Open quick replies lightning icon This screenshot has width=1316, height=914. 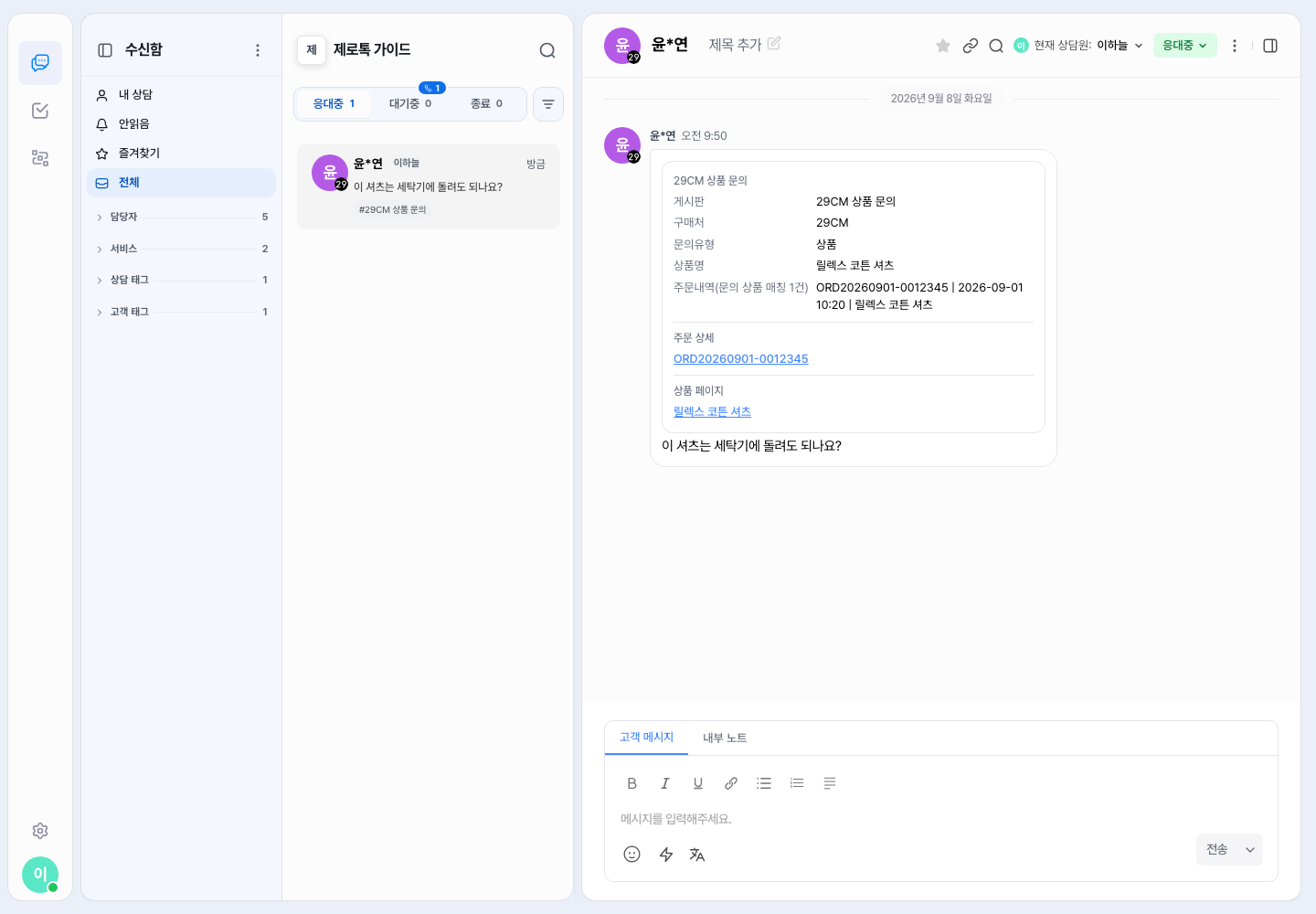(x=666, y=854)
